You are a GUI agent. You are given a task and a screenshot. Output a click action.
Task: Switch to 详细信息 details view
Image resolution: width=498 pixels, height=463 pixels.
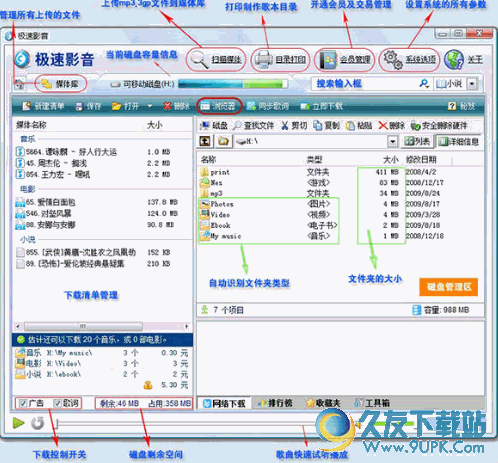[x=459, y=142]
